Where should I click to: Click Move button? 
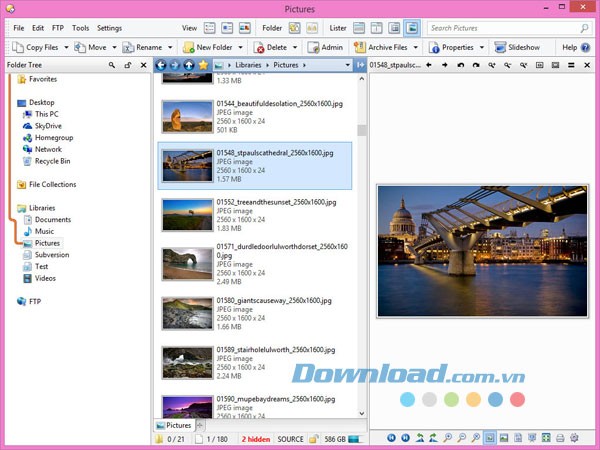90,47
